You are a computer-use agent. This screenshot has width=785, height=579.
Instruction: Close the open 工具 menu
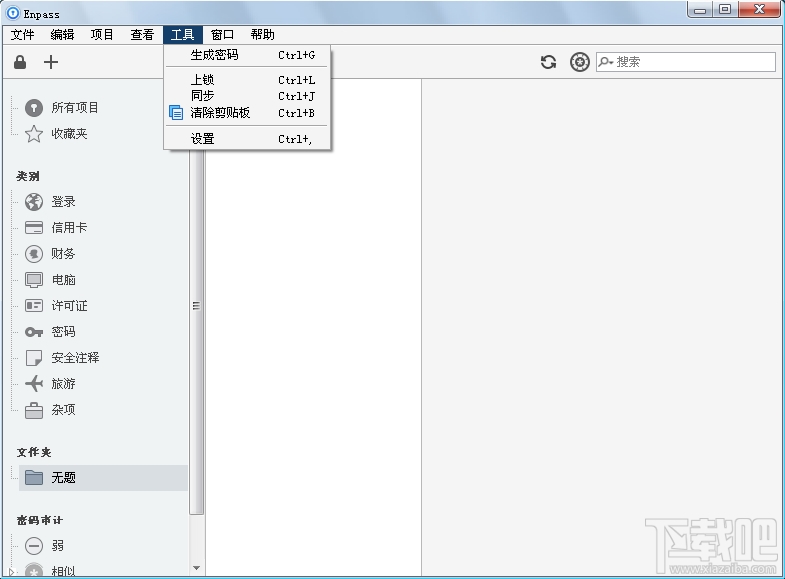pos(183,35)
